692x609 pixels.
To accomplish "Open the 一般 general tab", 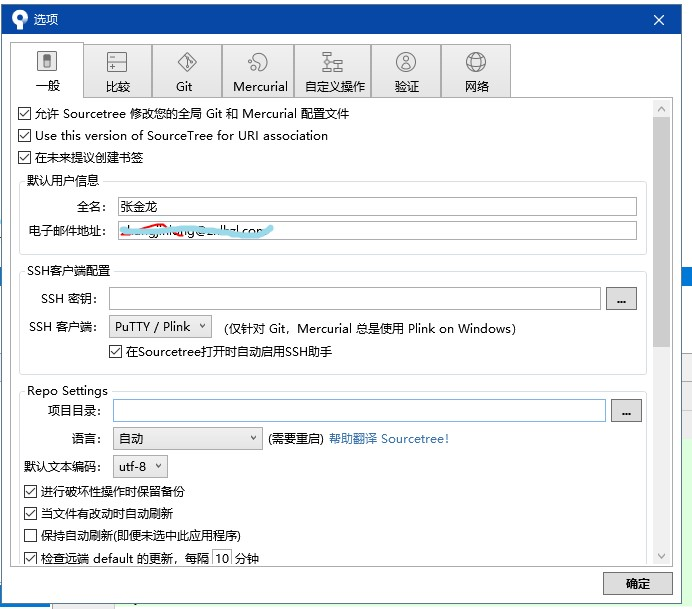I will pyautogui.click(x=47, y=70).
